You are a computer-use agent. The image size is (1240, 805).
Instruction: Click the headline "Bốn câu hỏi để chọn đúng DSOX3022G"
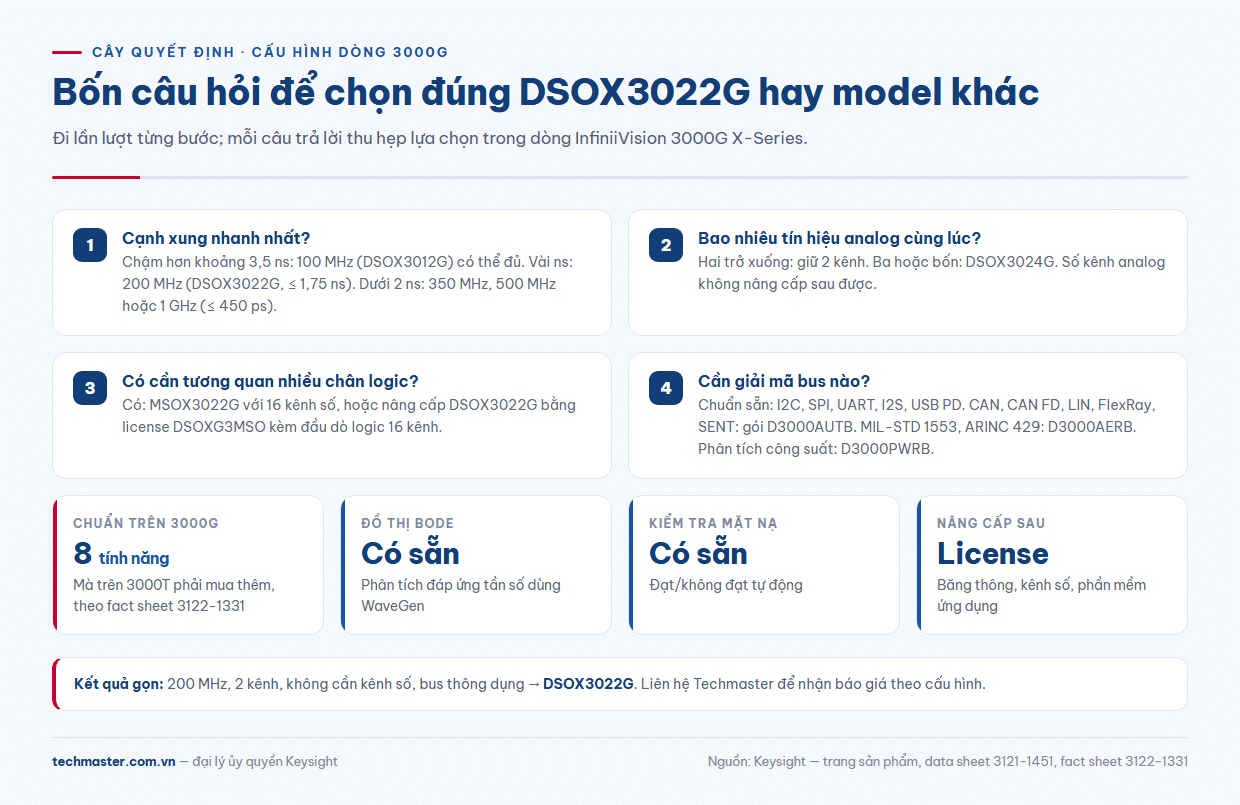tap(546, 92)
